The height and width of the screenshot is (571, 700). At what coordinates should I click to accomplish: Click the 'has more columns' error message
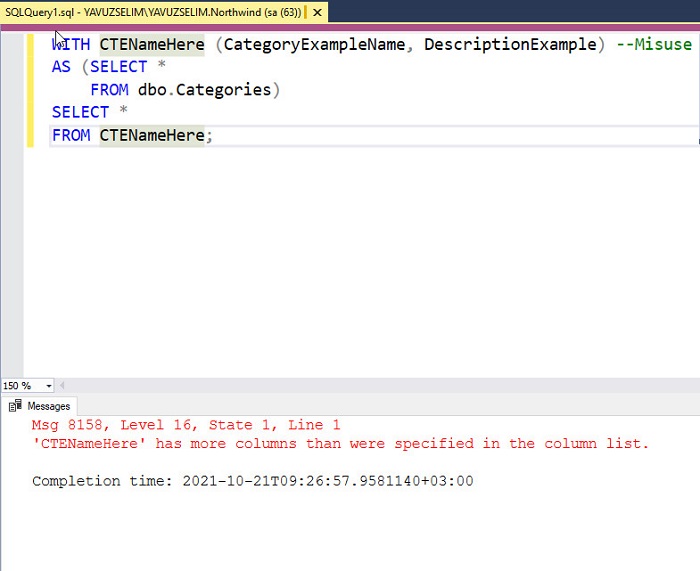tap(340, 444)
